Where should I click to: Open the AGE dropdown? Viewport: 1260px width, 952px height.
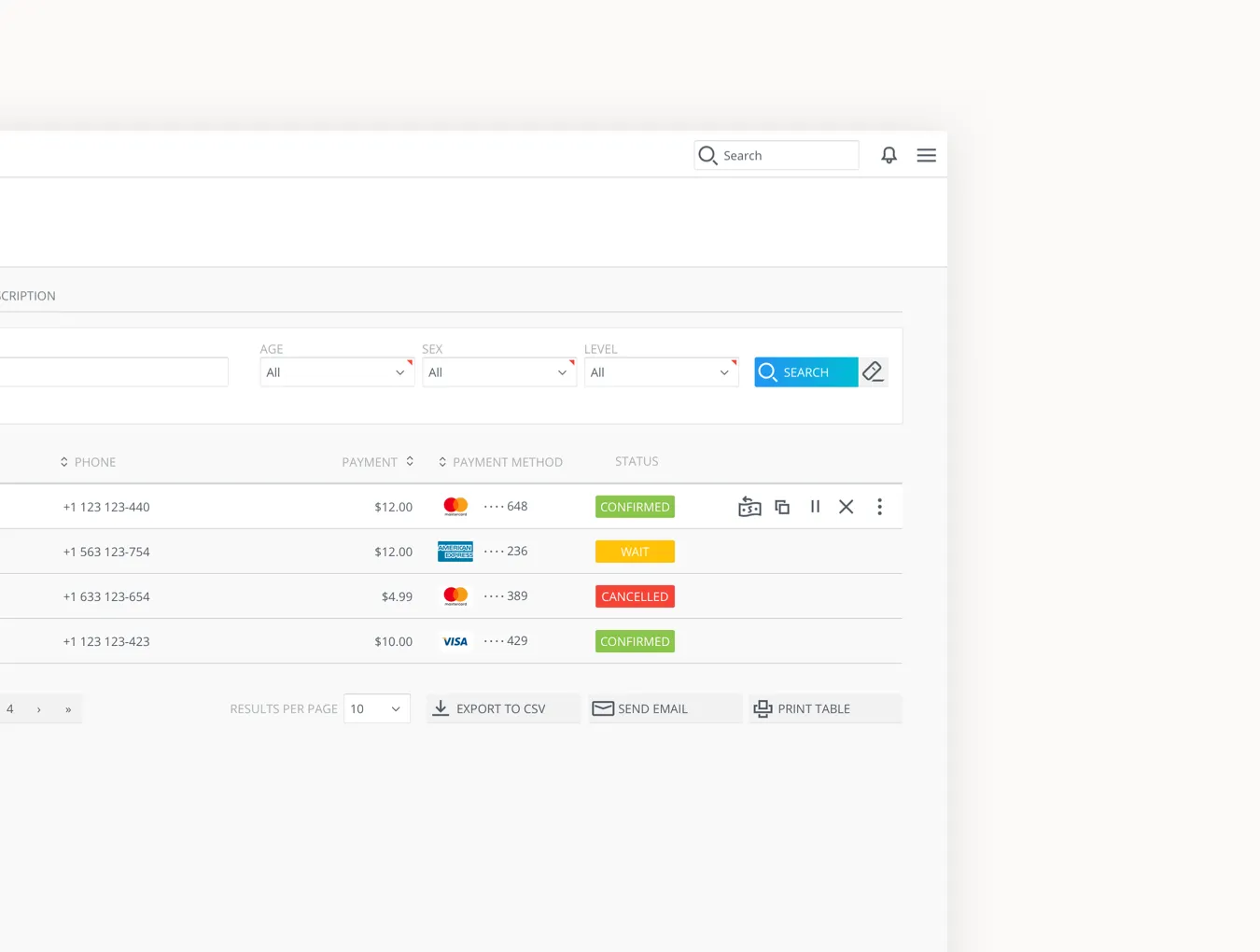coord(337,371)
